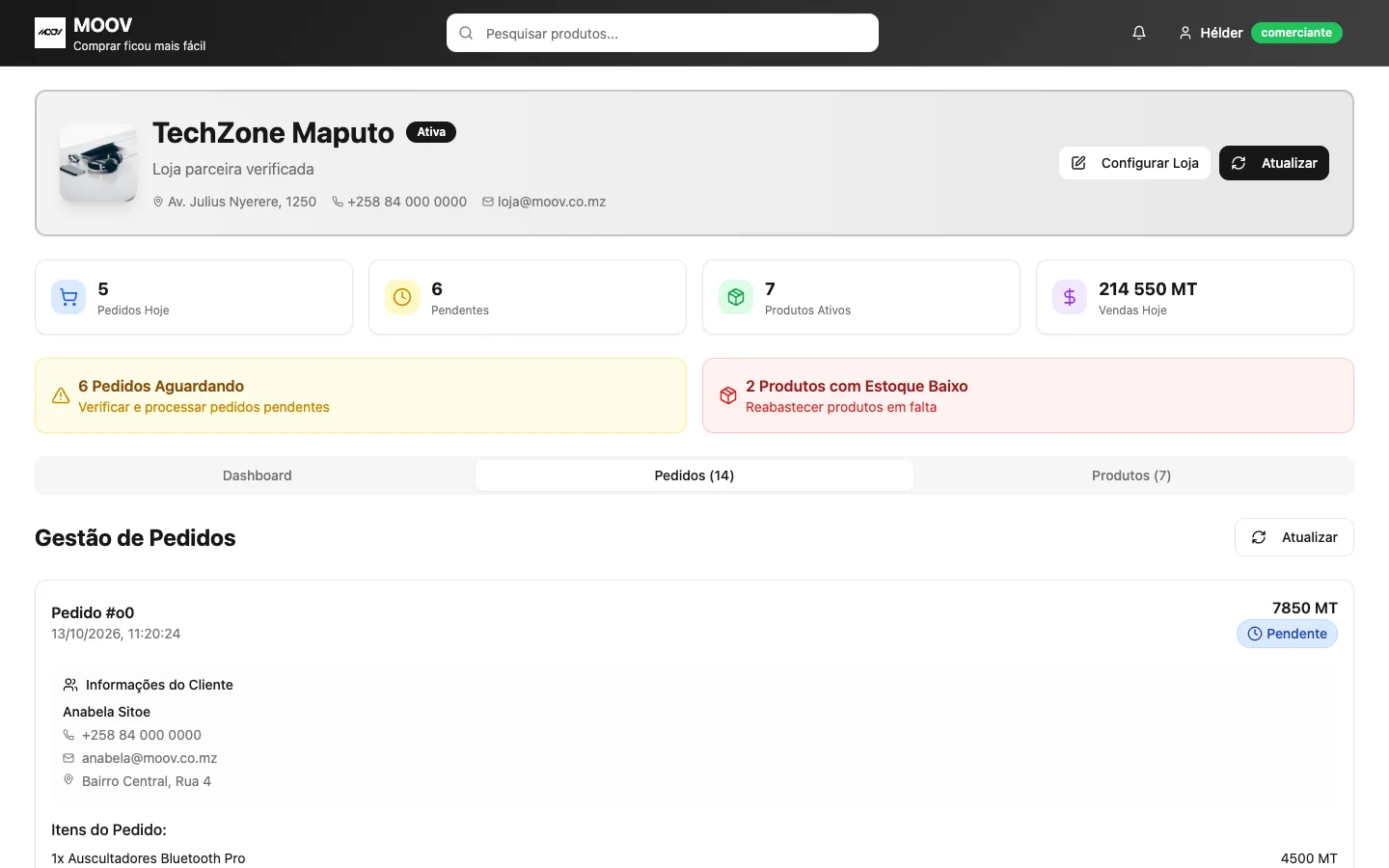Click the warning triangle in the pending orders alert
Screen dimensions: 1389x868
[x=61, y=395]
